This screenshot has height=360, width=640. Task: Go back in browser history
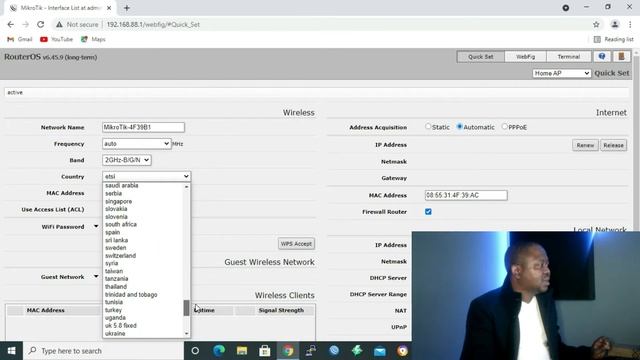11,24
